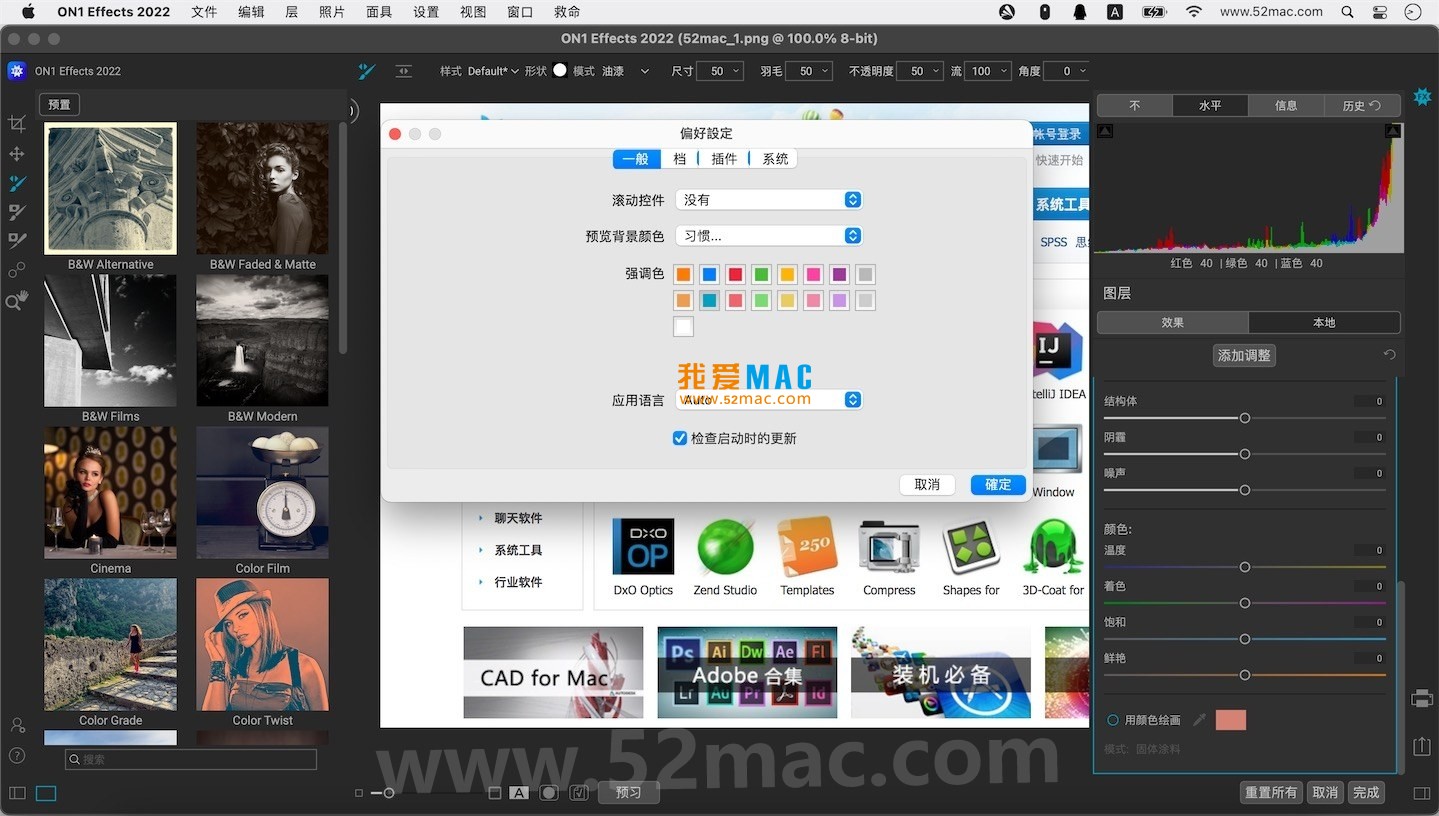Click the 预习 preview button
This screenshot has height=816, width=1439.
tap(628, 792)
